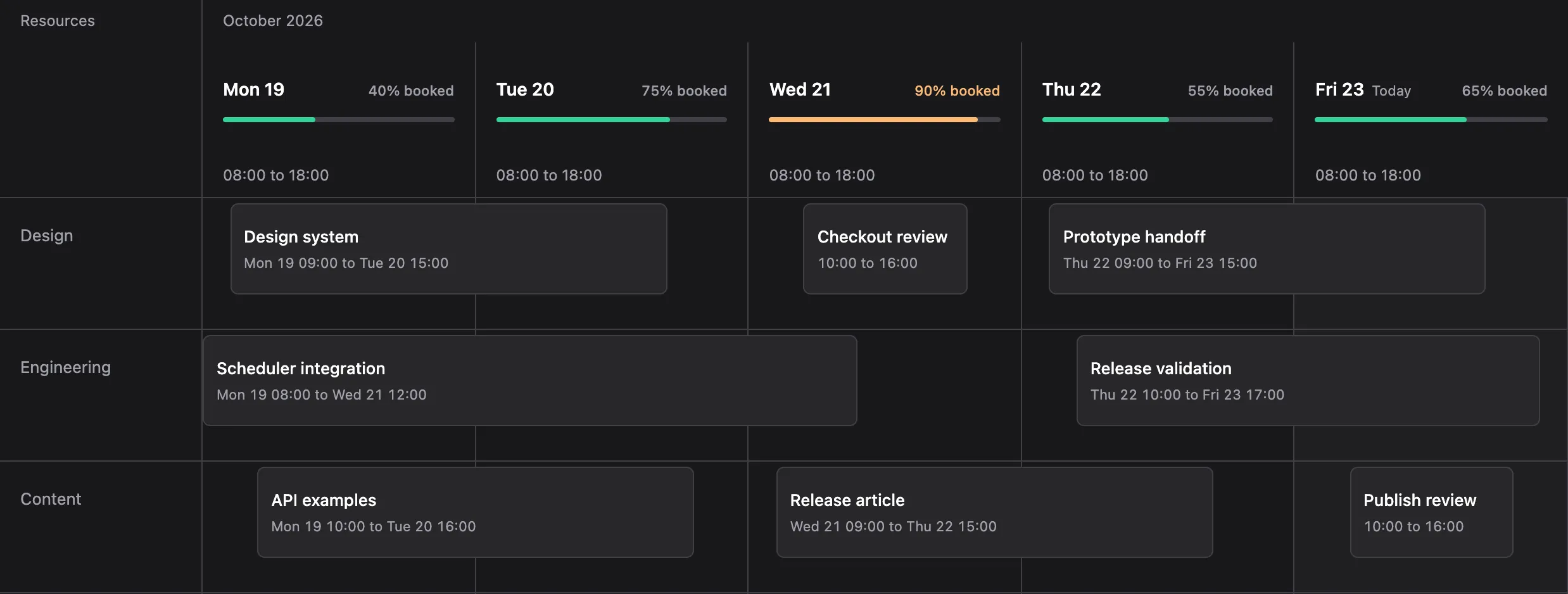Click the Thu 22 day header
The image size is (1568, 594).
pos(1072,90)
